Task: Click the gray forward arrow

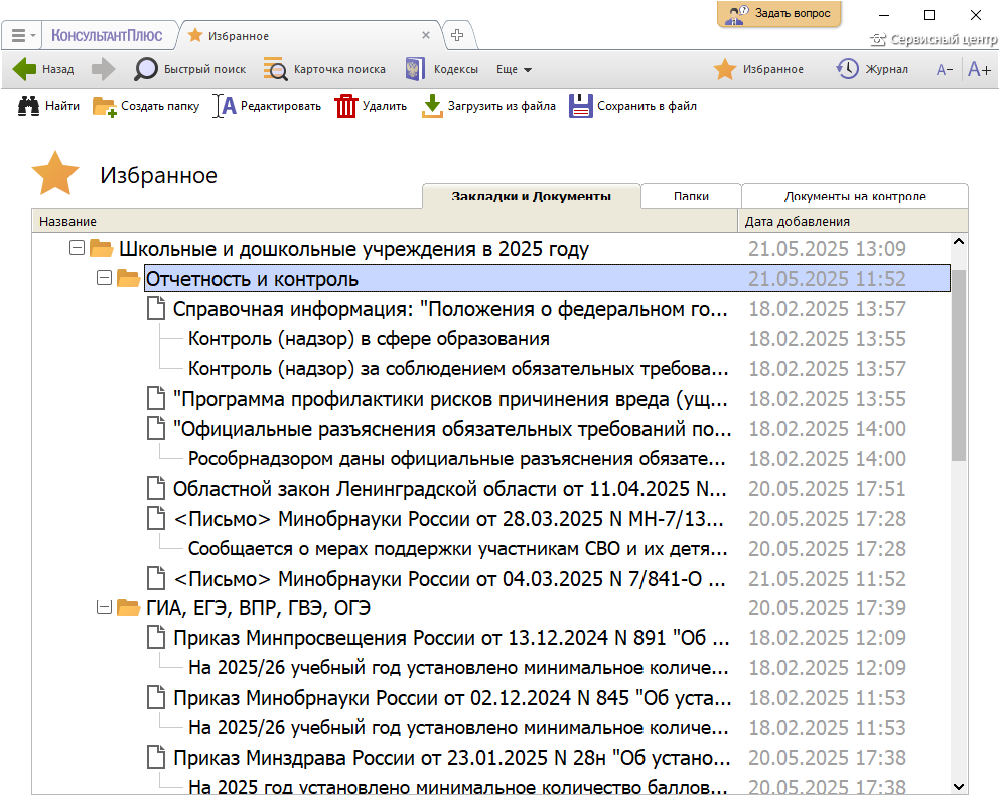Action: point(103,69)
